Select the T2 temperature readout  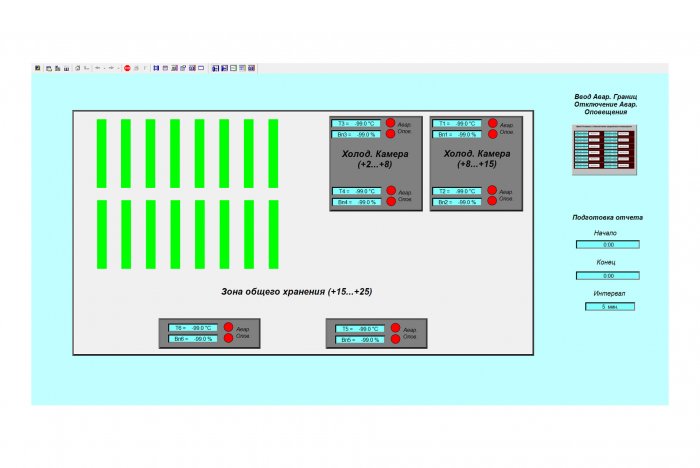[457, 191]
